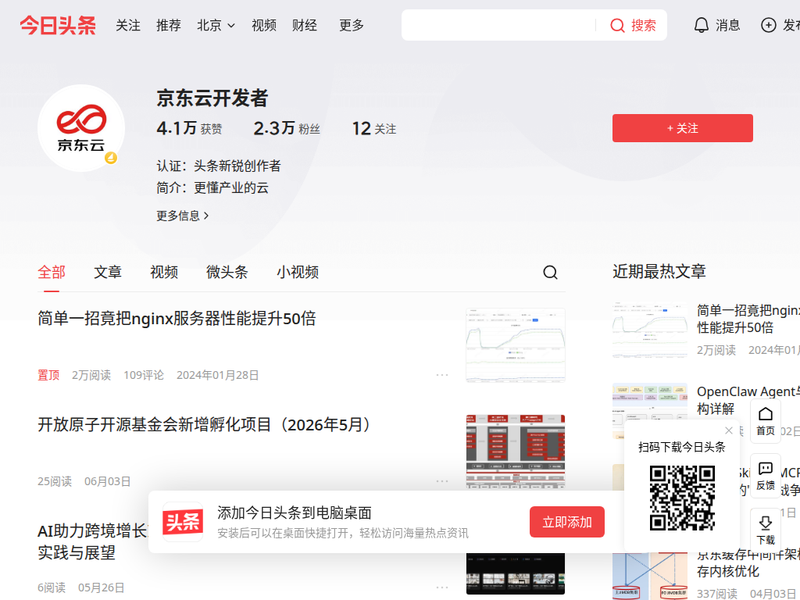
Task: Search within the author's posts magnifier icon
Action: (550, 272)
